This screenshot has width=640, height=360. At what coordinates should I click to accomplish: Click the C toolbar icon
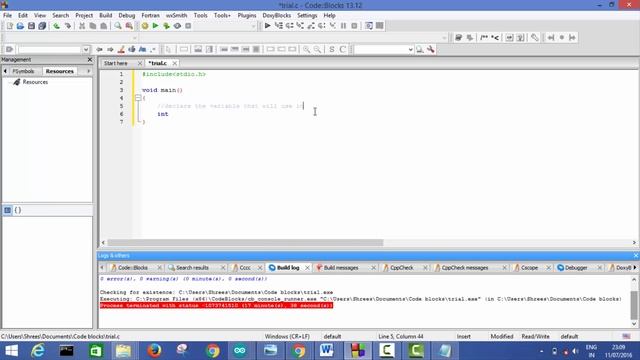(342, 49)
